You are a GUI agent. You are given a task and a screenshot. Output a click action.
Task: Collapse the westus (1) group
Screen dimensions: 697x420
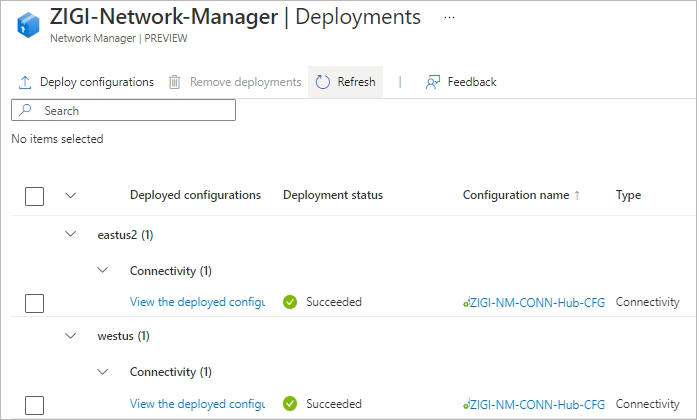click(x=71, y=336)
